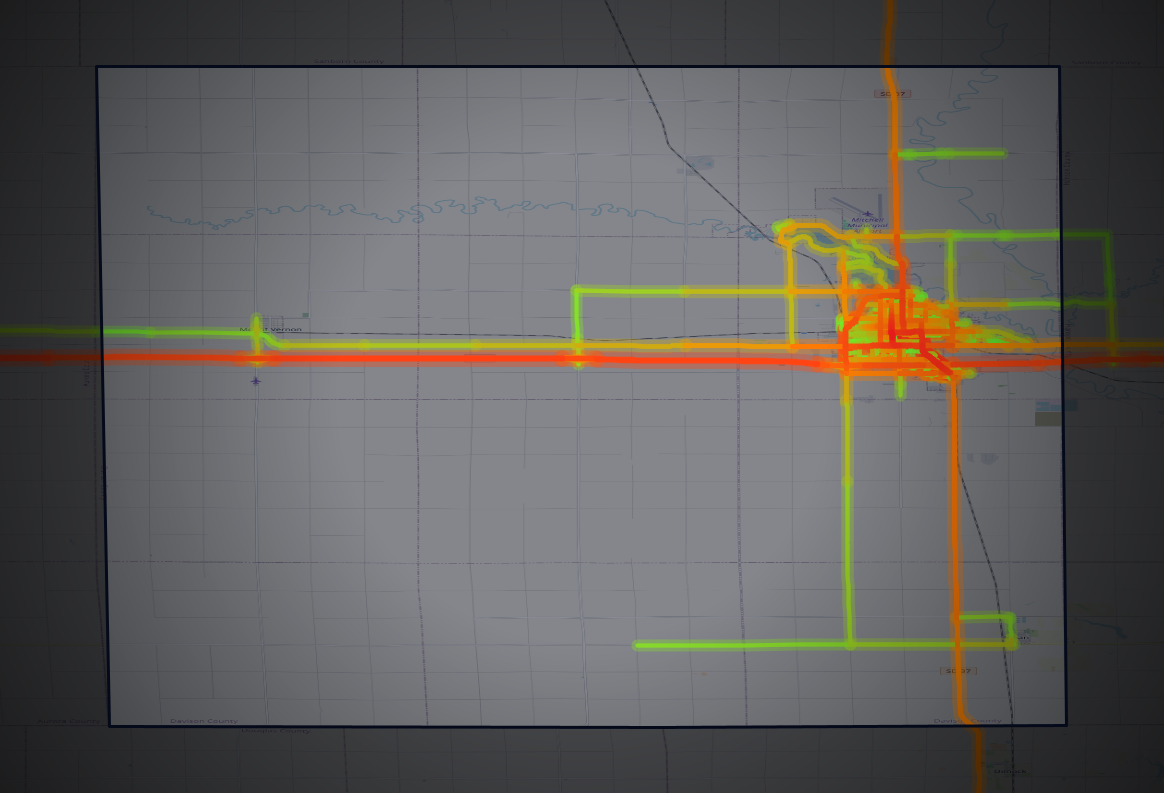
Task: Click the SD 37 route shield near the bottom
Action: (958, 671)
